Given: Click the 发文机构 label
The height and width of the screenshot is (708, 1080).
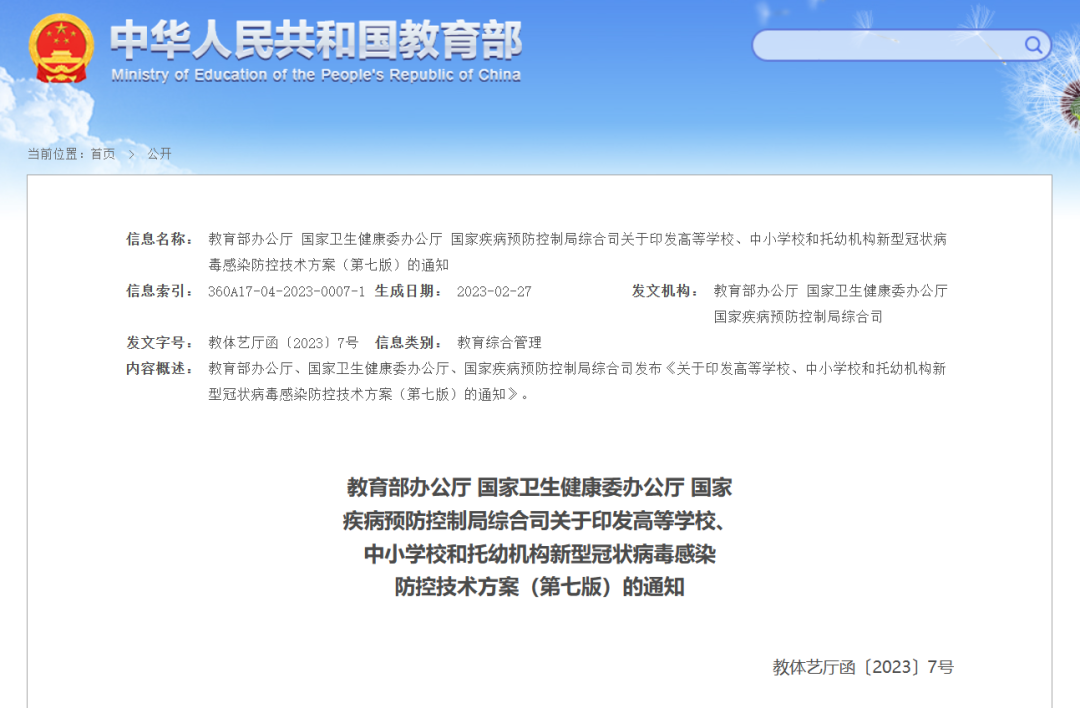Looking at the screenshot, I should pos(665,291).
